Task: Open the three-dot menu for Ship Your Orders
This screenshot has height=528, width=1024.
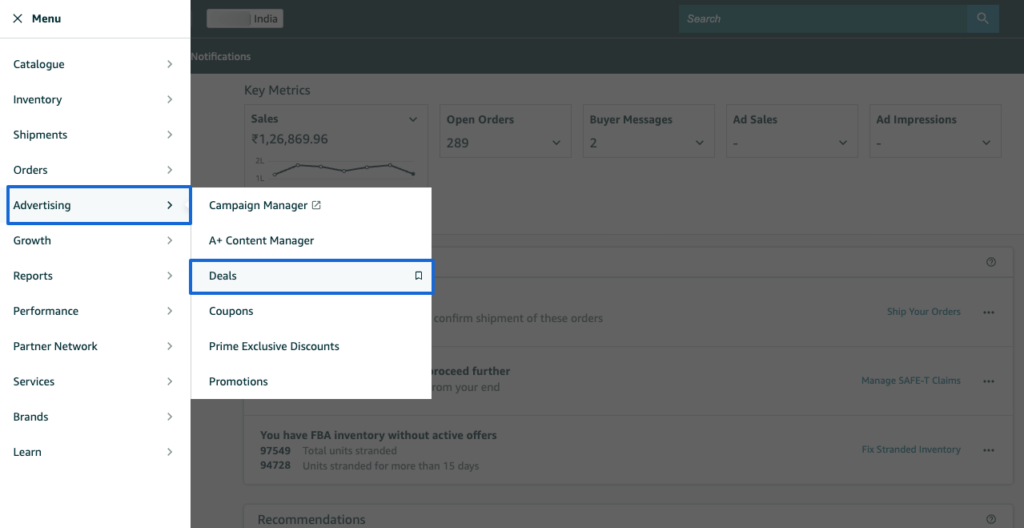Action: pos(989,312)
